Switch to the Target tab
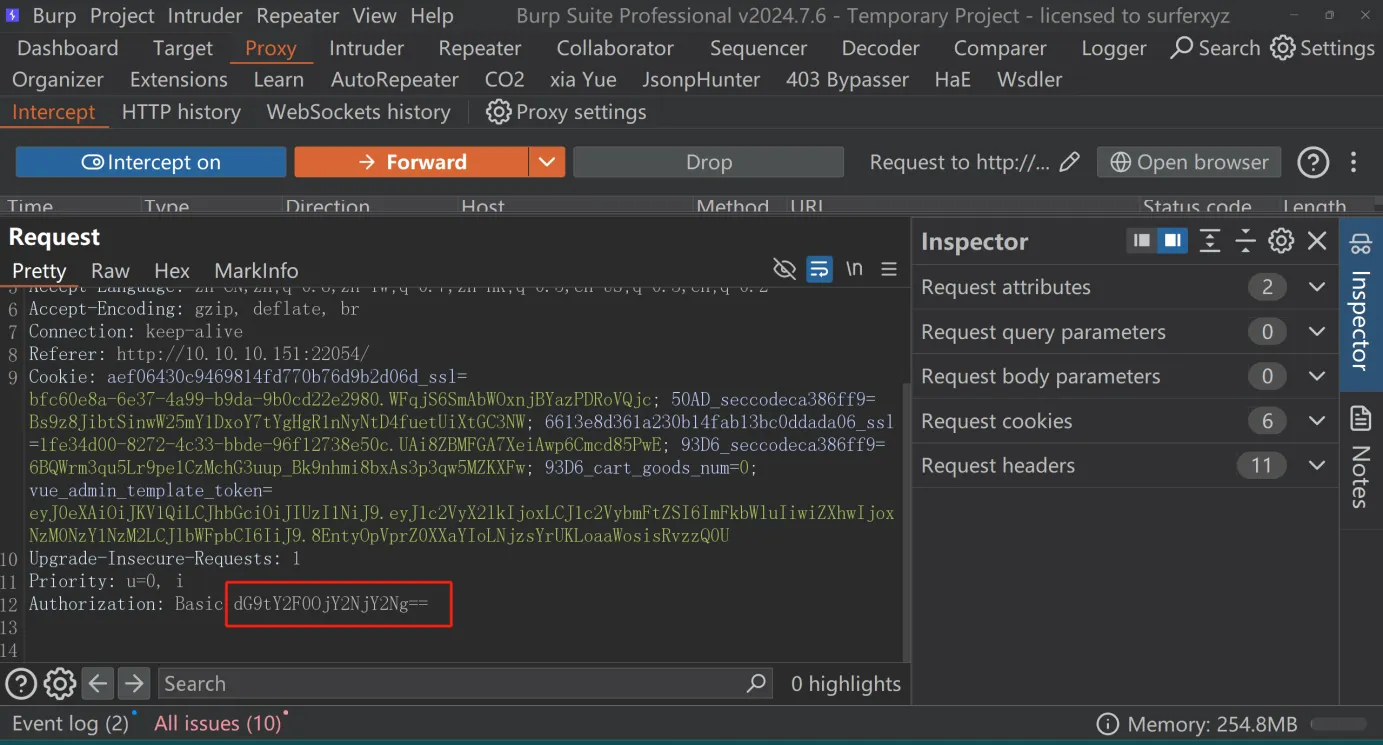Image resolution: width=1383 pixels, height=745 pixels. (x=183, y=48)
